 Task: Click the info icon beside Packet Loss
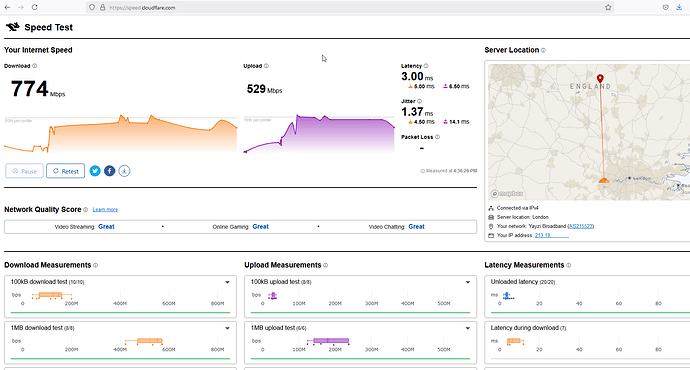point(437,137)
